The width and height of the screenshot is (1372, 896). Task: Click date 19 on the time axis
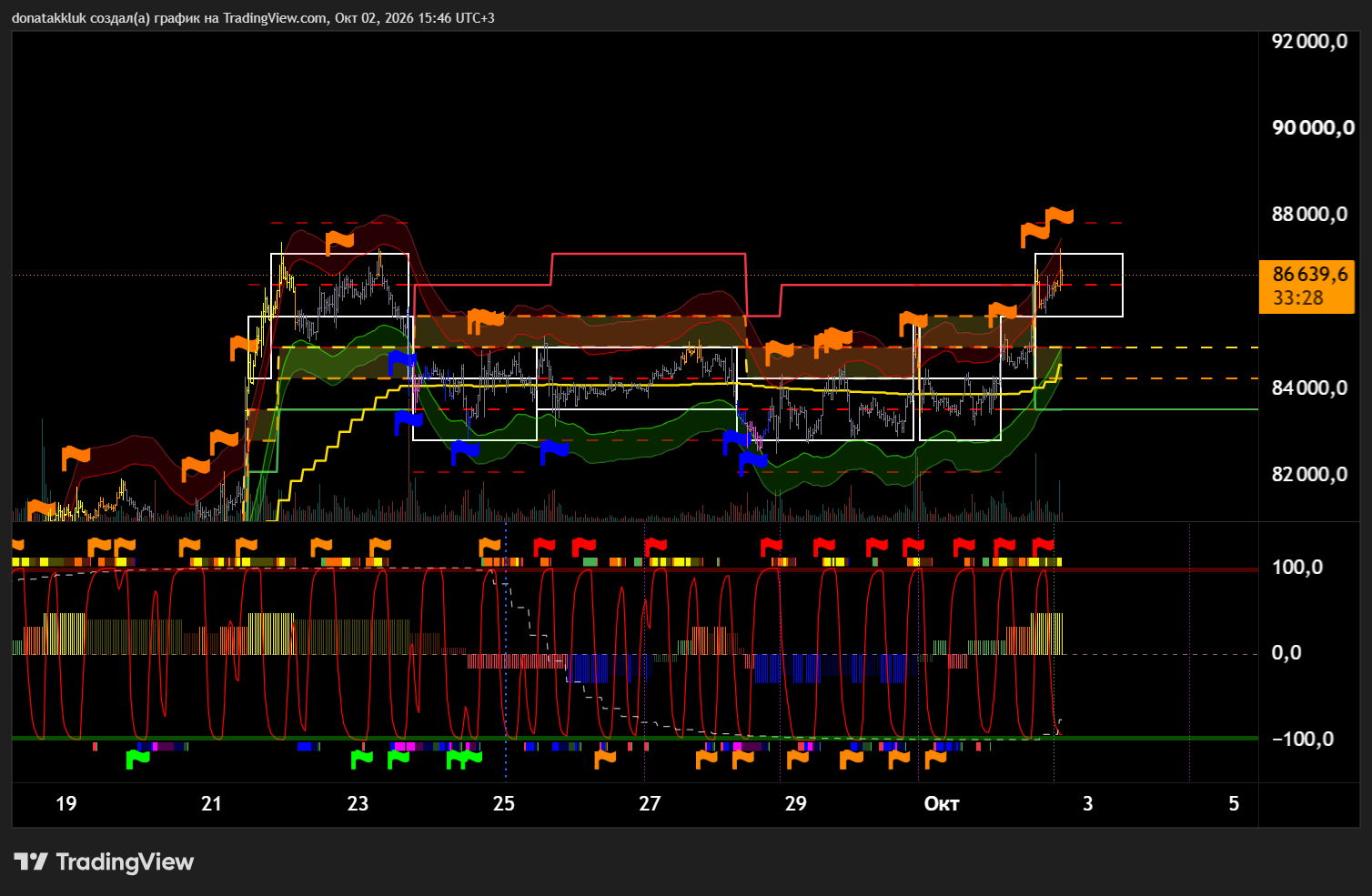[x=66, y=803]
